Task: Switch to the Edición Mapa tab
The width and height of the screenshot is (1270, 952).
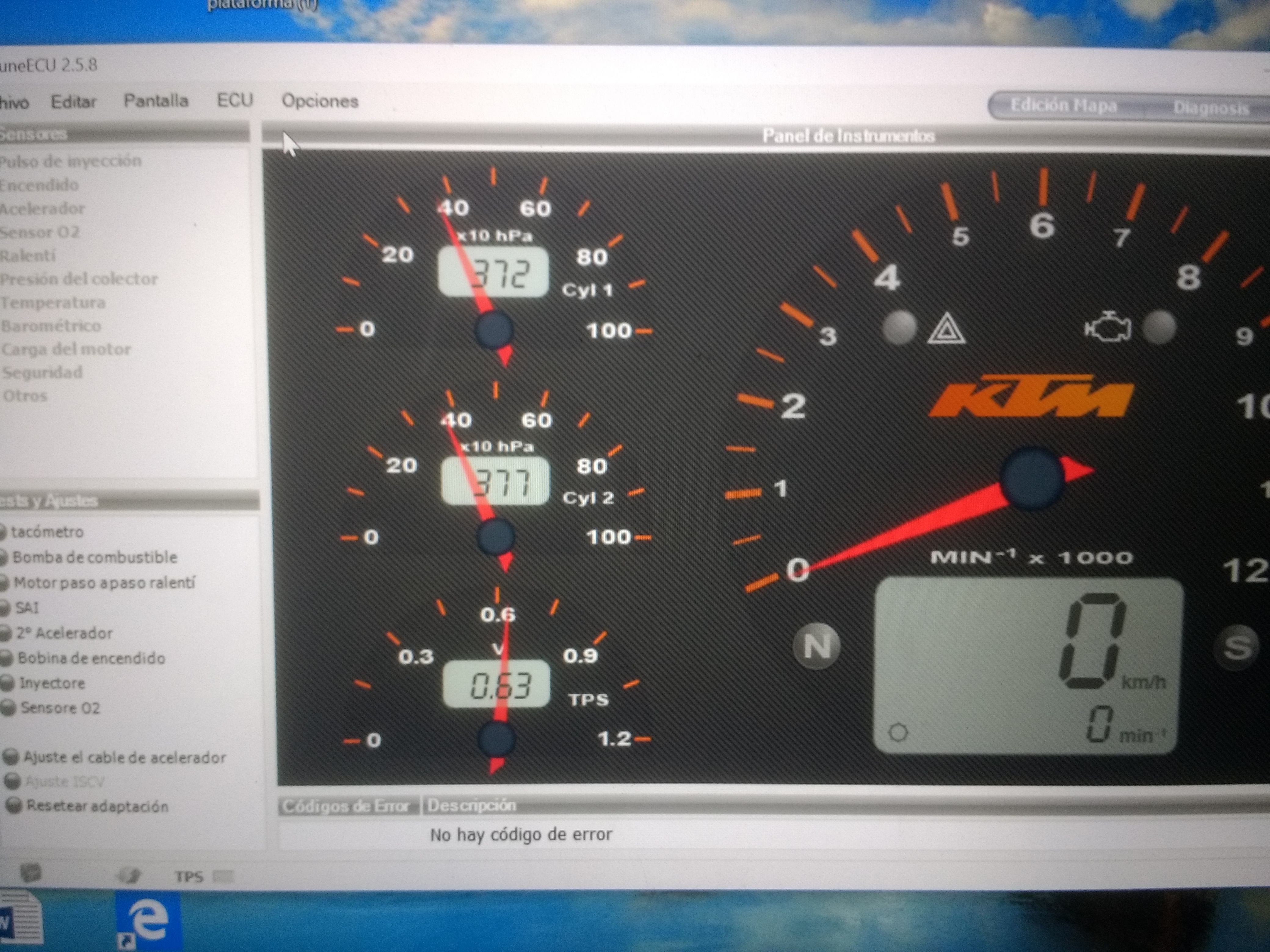Action: point(1063,106)
